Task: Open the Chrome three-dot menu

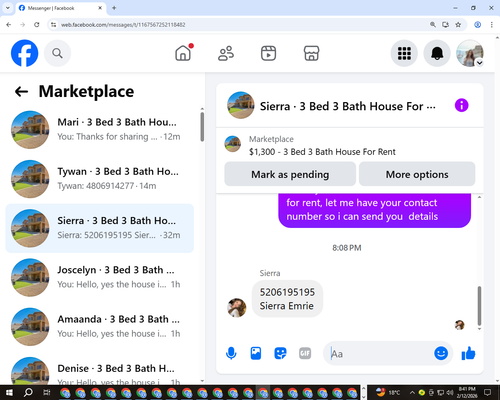Action: tap(491, 25)
